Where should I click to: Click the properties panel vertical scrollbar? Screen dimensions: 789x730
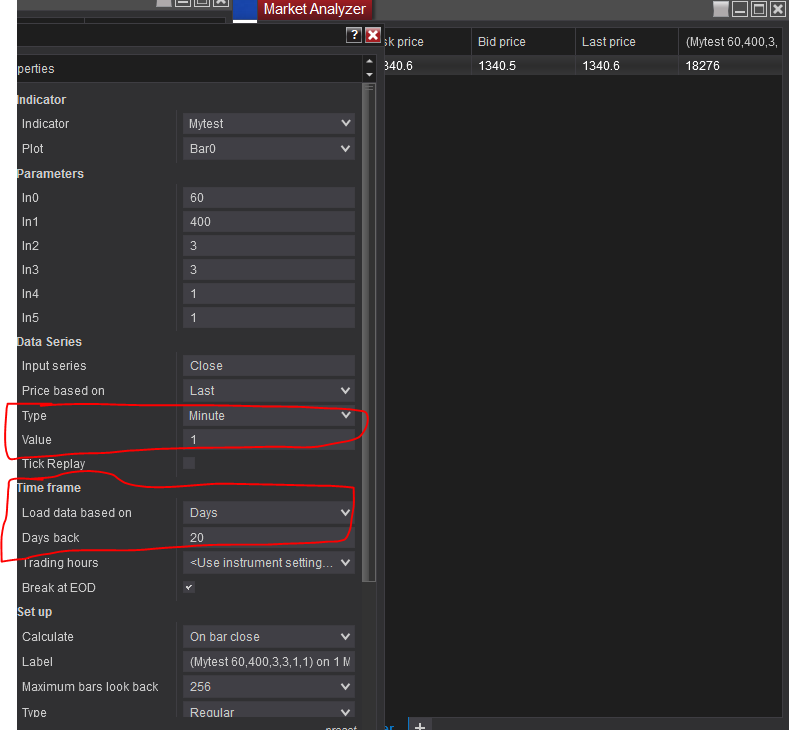click(369, 332)
